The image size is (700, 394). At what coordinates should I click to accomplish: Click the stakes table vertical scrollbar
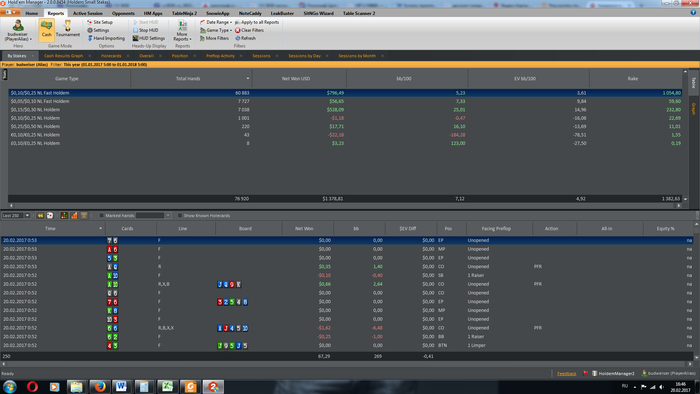coord(686,135)
